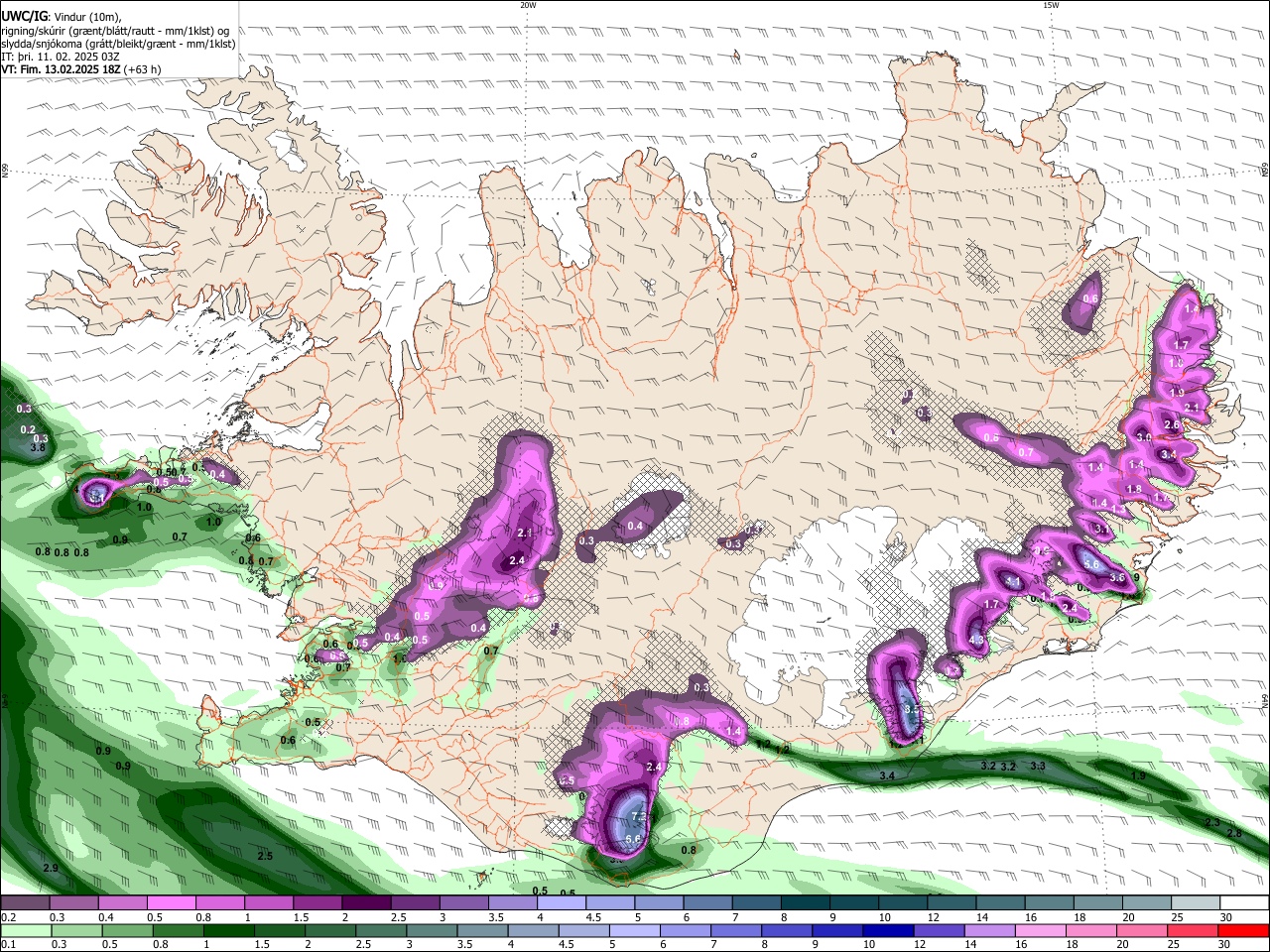Click the 3.1 snow value on the map
The height and width of the screenshot is (952, 1270).
(x=1103, y=531)
